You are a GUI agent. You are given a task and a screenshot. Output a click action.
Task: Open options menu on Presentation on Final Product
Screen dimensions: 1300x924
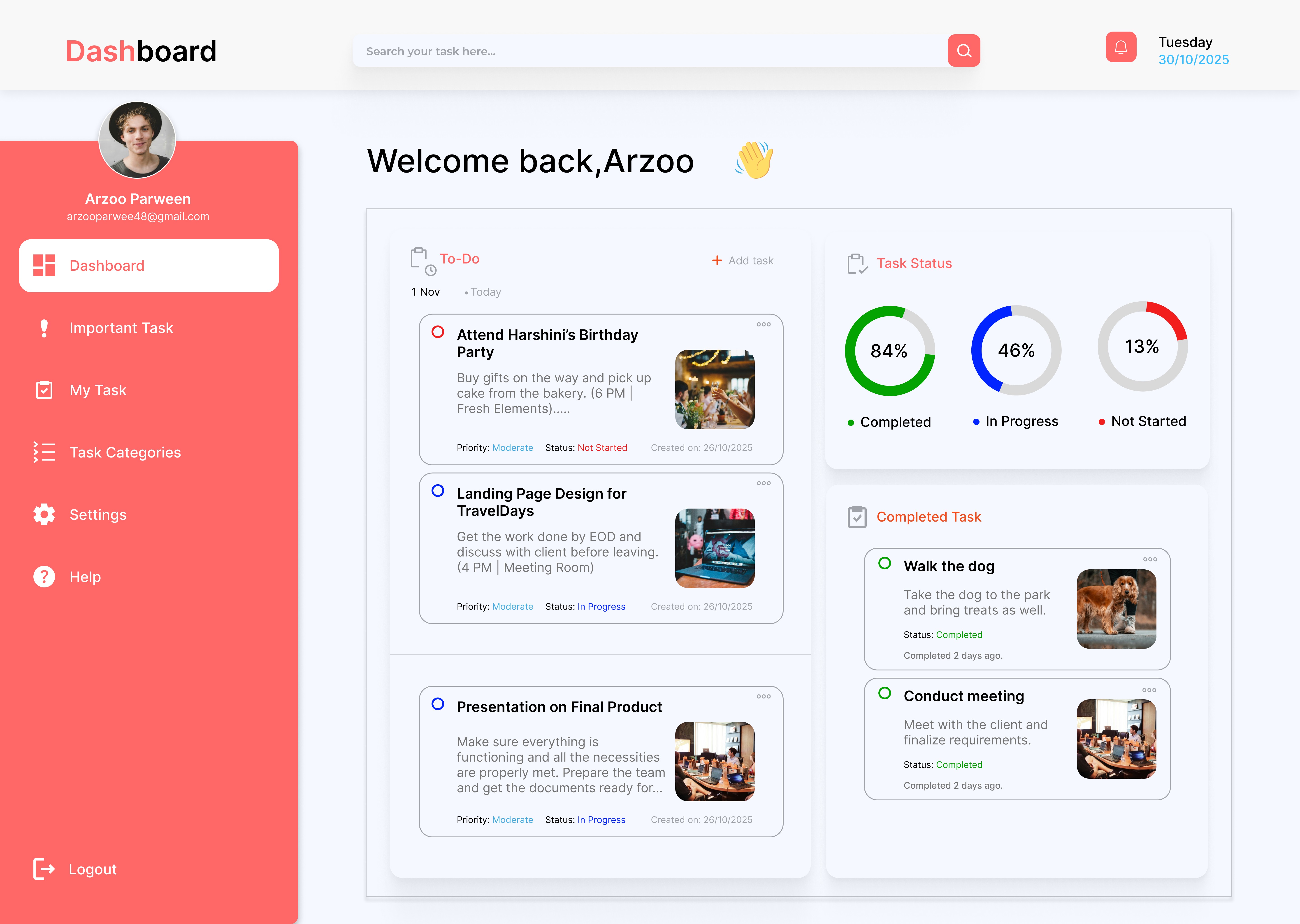(x=763, y=696)
